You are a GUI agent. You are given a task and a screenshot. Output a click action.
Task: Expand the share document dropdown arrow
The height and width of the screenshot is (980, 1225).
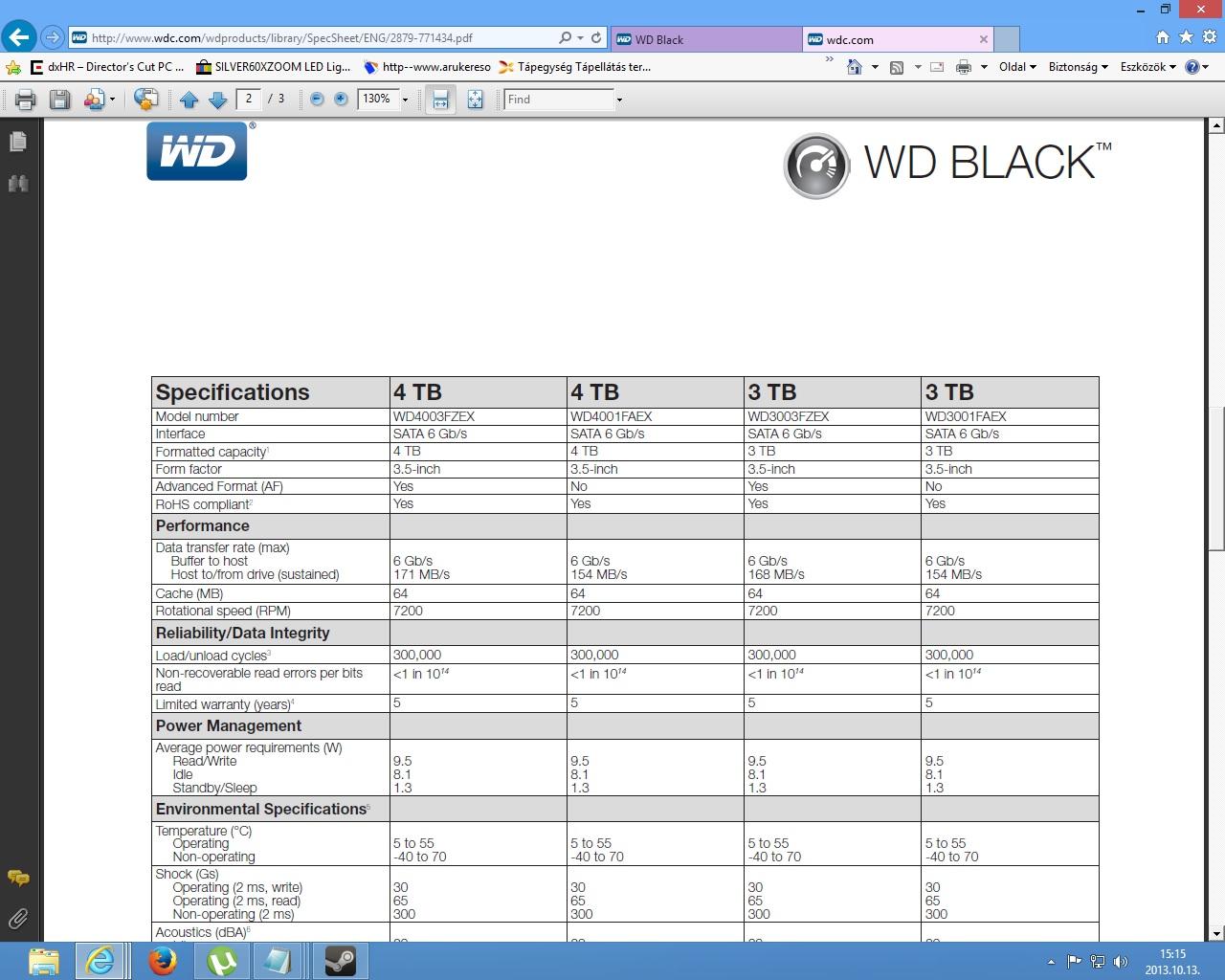[112, 100]
